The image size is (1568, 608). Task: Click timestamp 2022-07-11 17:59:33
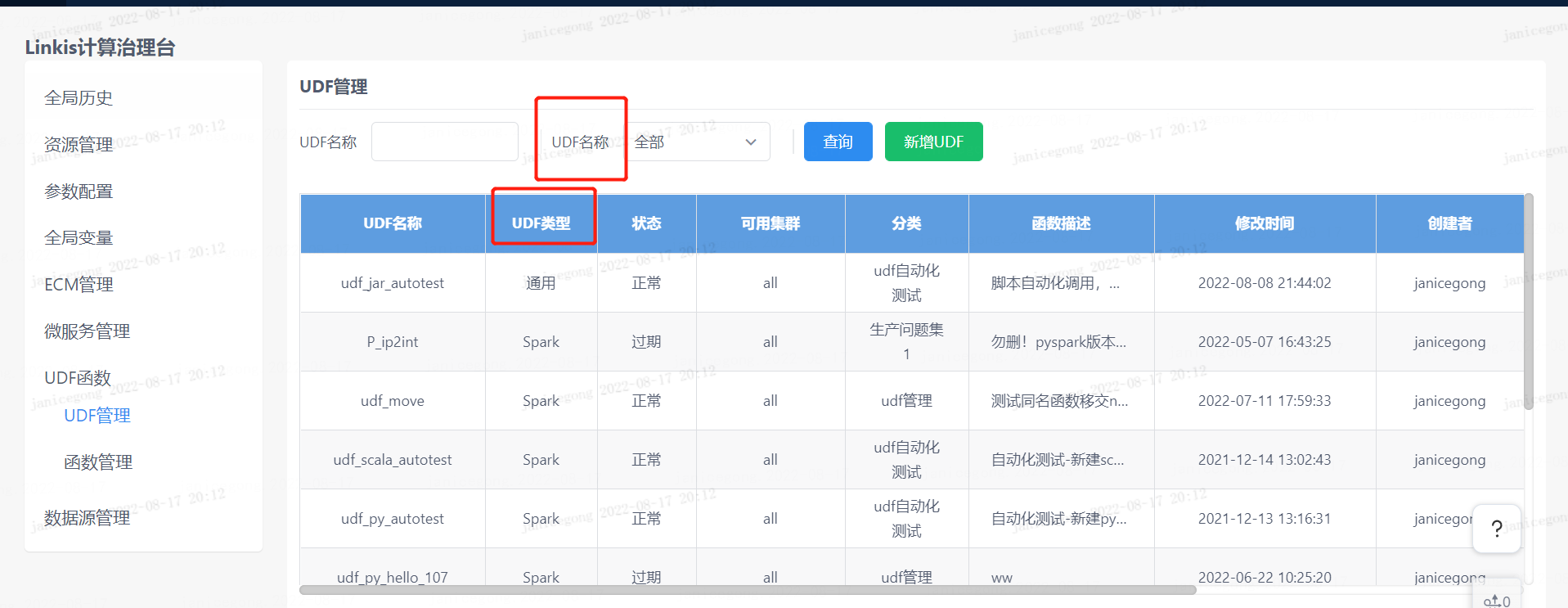[1265, 401]
